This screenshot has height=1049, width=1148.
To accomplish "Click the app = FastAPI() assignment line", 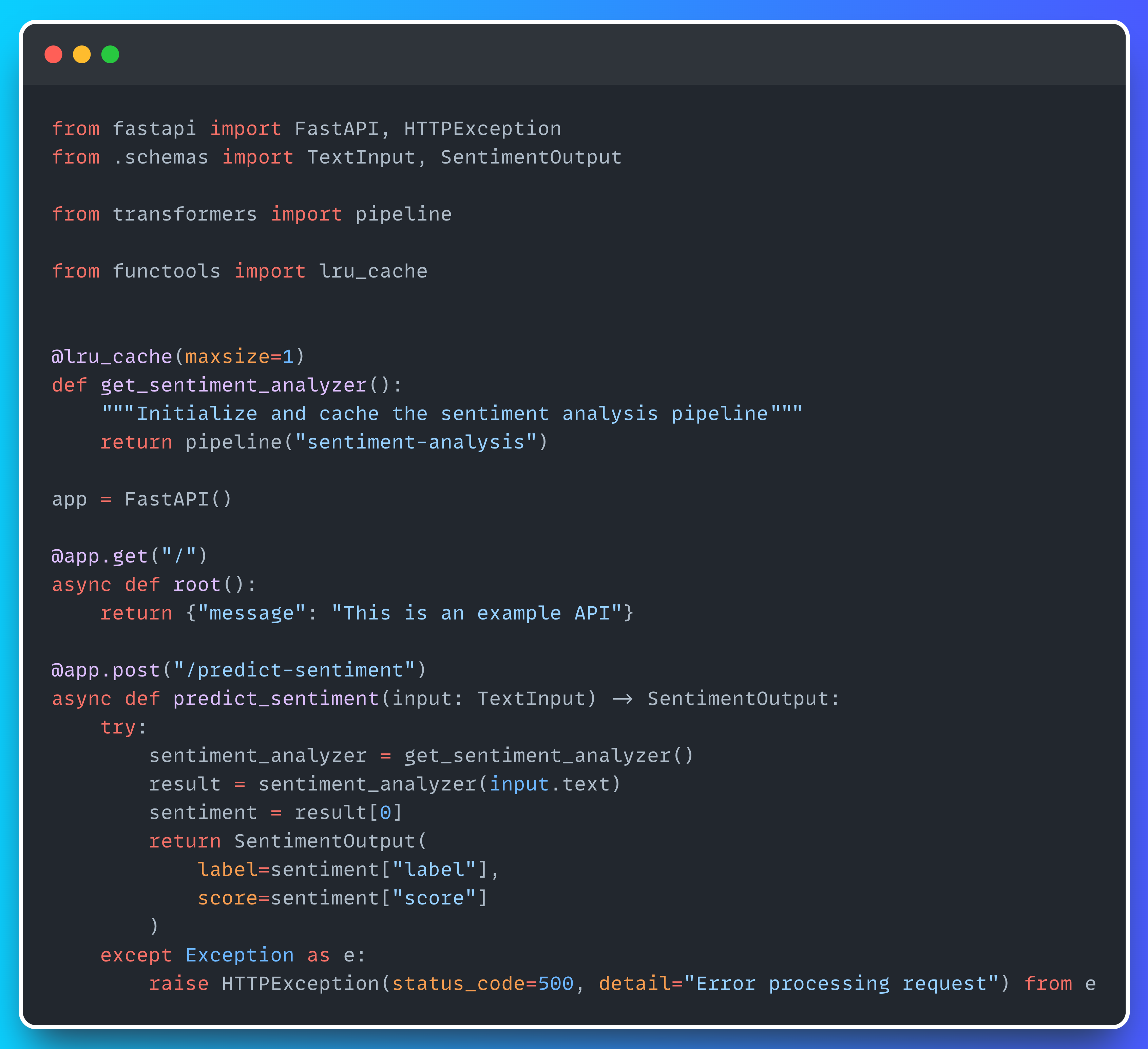I will pyautogui.click(x=141, y=499).
